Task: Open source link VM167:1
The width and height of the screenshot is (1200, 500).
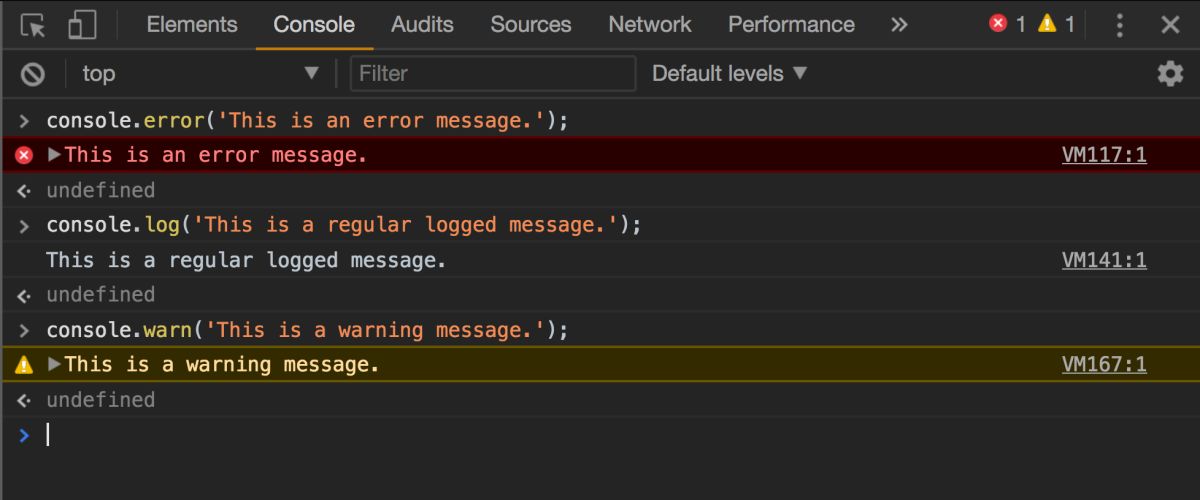Action: point(1104,365)
